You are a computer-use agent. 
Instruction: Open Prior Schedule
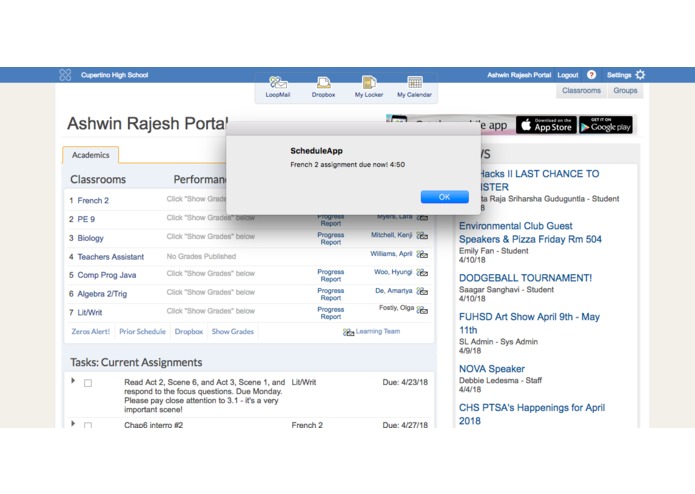click(142, 331)
